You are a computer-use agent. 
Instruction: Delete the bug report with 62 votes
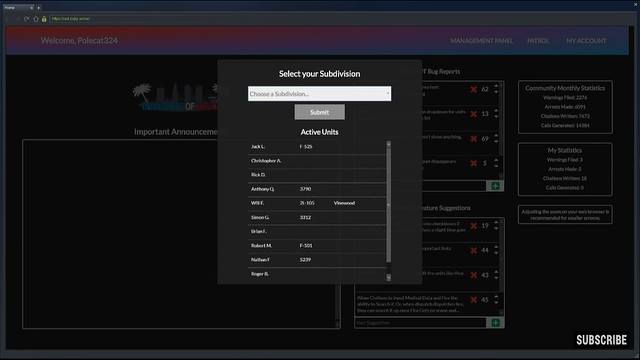(x=473, y=89)
